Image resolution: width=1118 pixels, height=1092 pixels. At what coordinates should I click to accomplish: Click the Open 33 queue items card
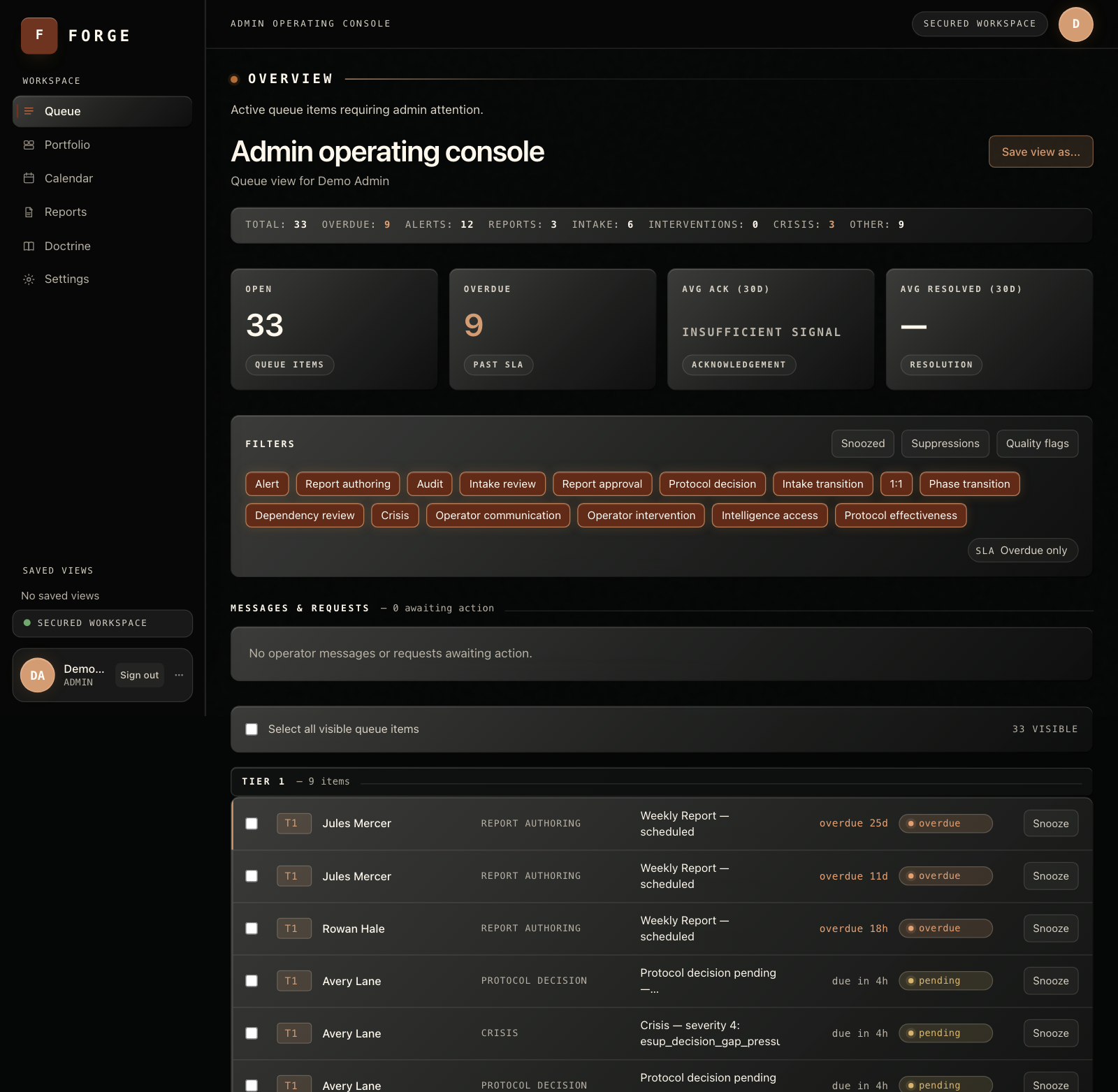[334, 329]
